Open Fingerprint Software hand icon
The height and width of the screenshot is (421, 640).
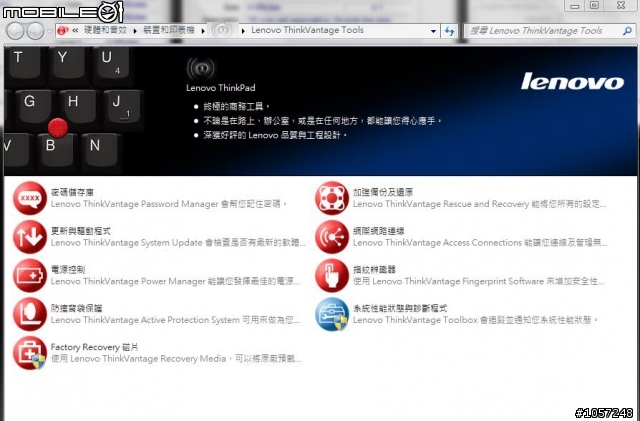[332, 276]
